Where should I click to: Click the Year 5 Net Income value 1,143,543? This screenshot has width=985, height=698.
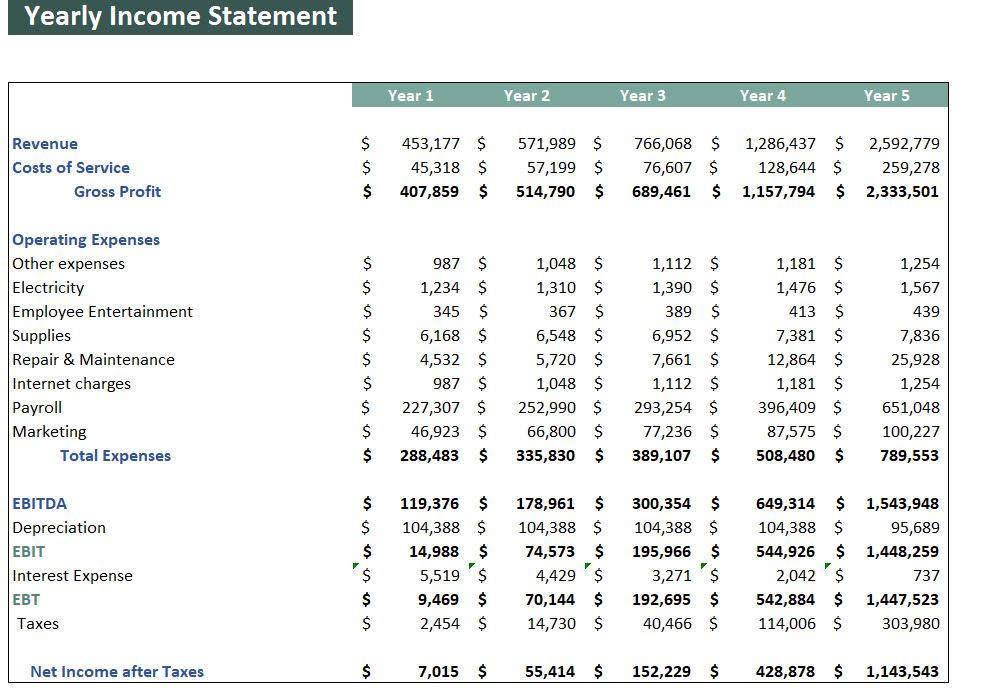click(905, 670)
